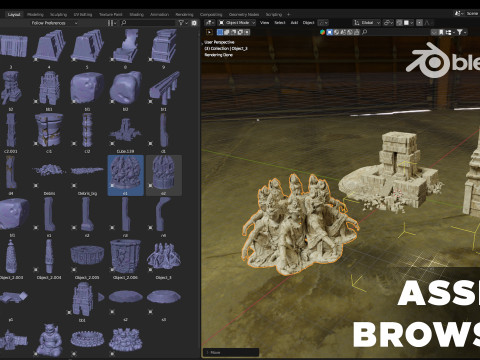
Task: Click the scene browse icon near Scene
Action: pyautogui.click(x=459, y=13)
